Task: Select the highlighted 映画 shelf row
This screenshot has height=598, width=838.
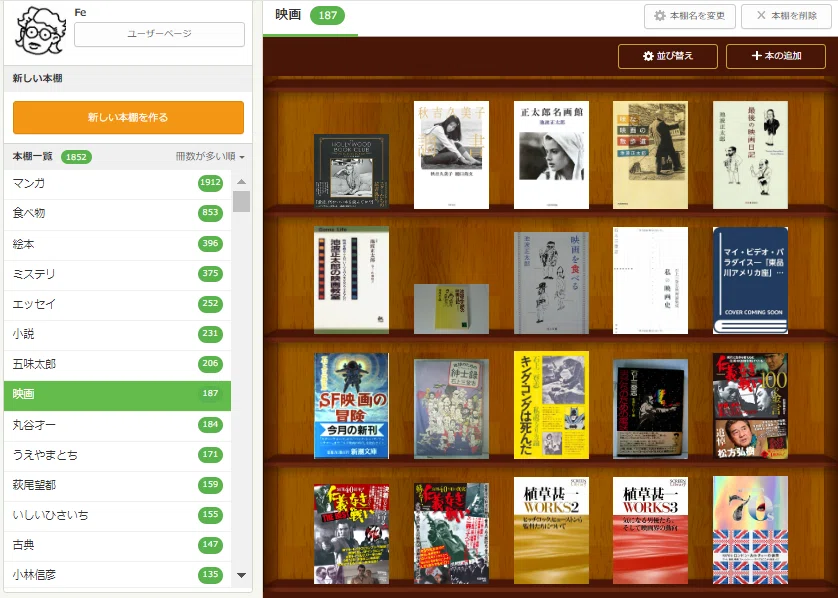Action: click(x=117, y=394)
